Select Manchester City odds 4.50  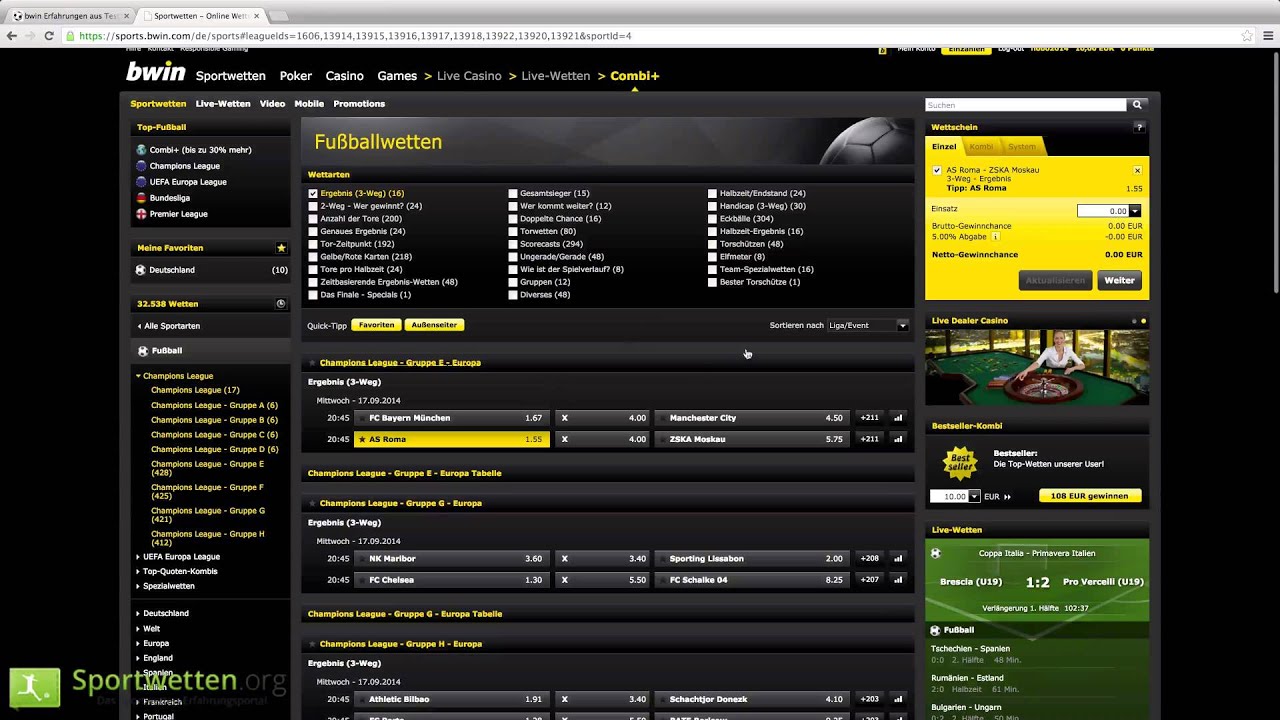(x=752, y=418)
